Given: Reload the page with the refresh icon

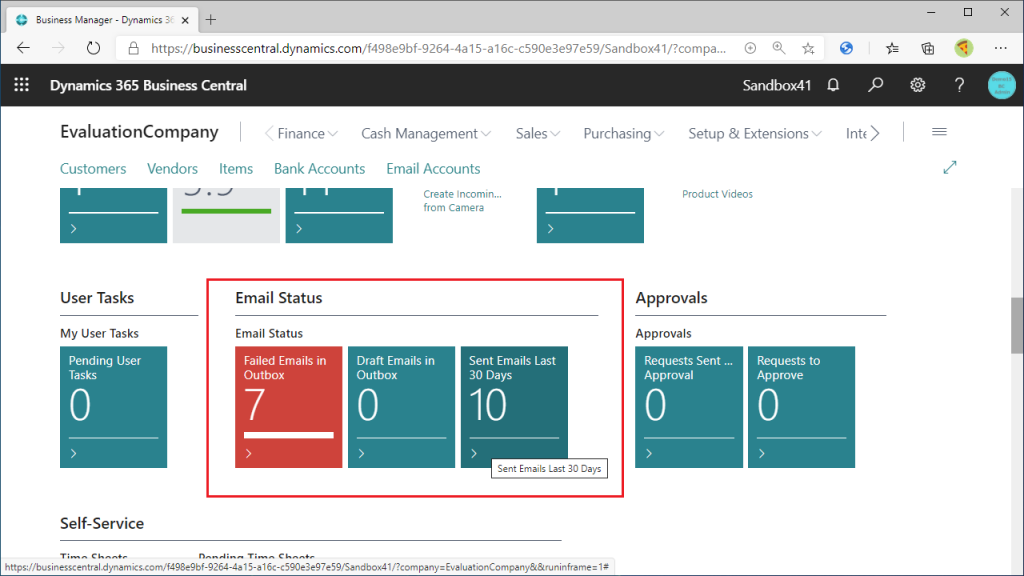Looking at the screenshot, I should click(93, 48).
